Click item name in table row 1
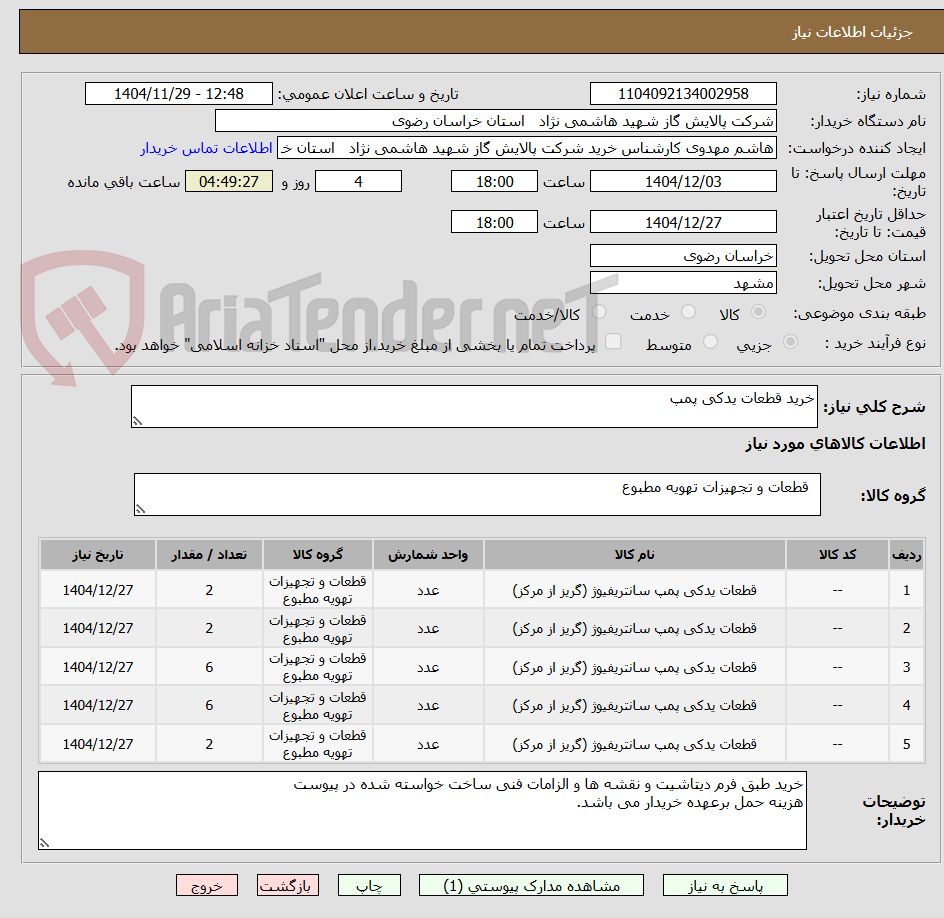This screenshot has height=918, width=944. tap(635, 590)
